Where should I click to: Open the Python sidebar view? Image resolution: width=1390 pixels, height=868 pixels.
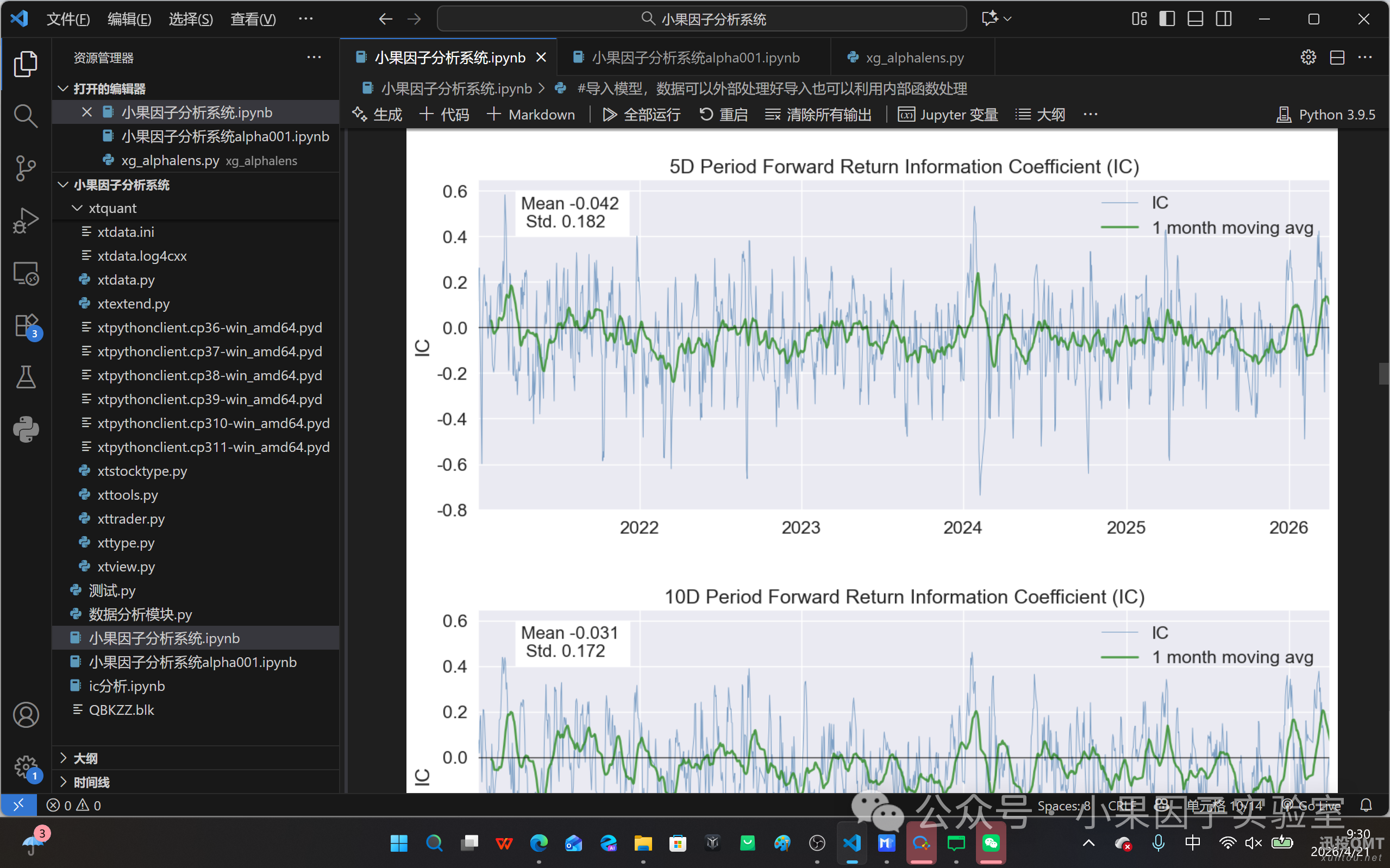click(25, 430)
